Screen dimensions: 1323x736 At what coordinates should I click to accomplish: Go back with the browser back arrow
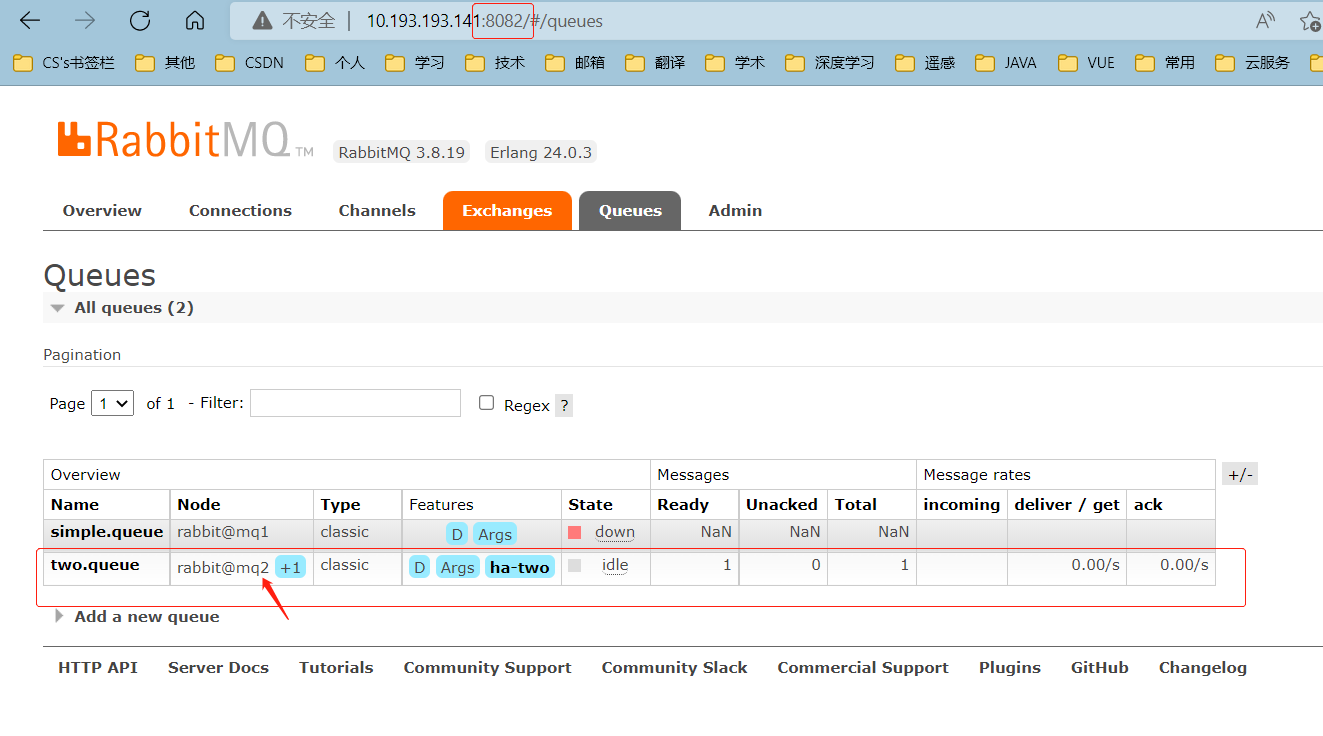coord(30,20)
